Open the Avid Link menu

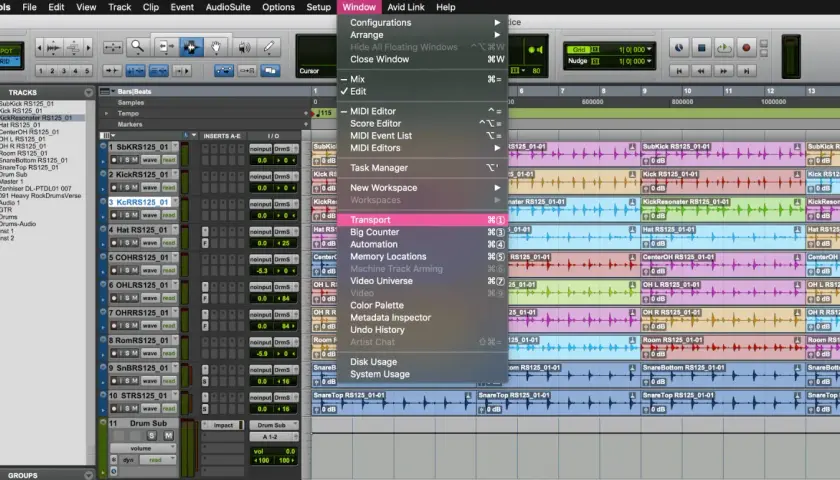406,7
